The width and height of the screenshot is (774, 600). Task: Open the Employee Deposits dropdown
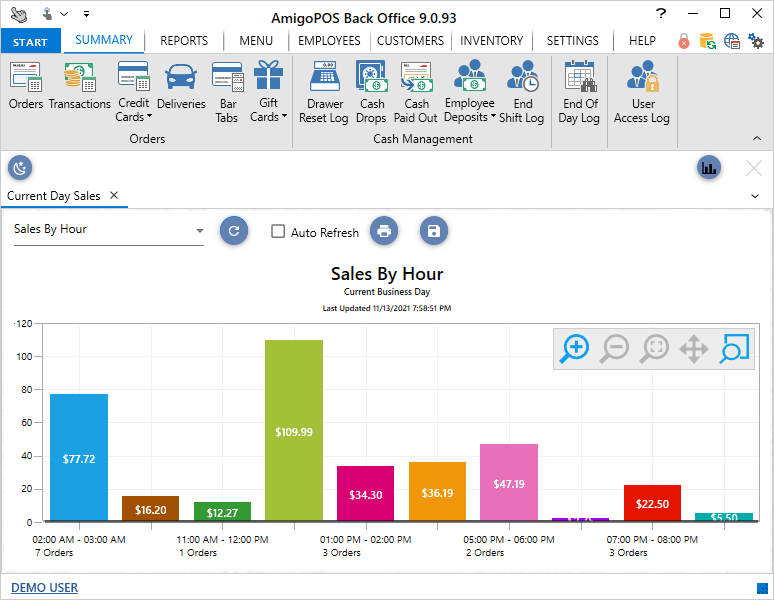click(x=470, y=91)
